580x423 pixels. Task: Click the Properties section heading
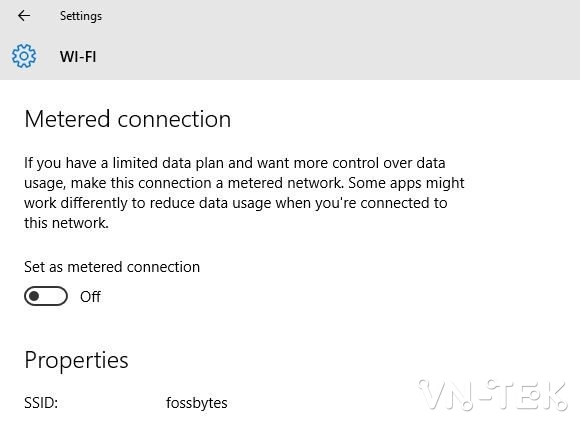tap(77, 360)
